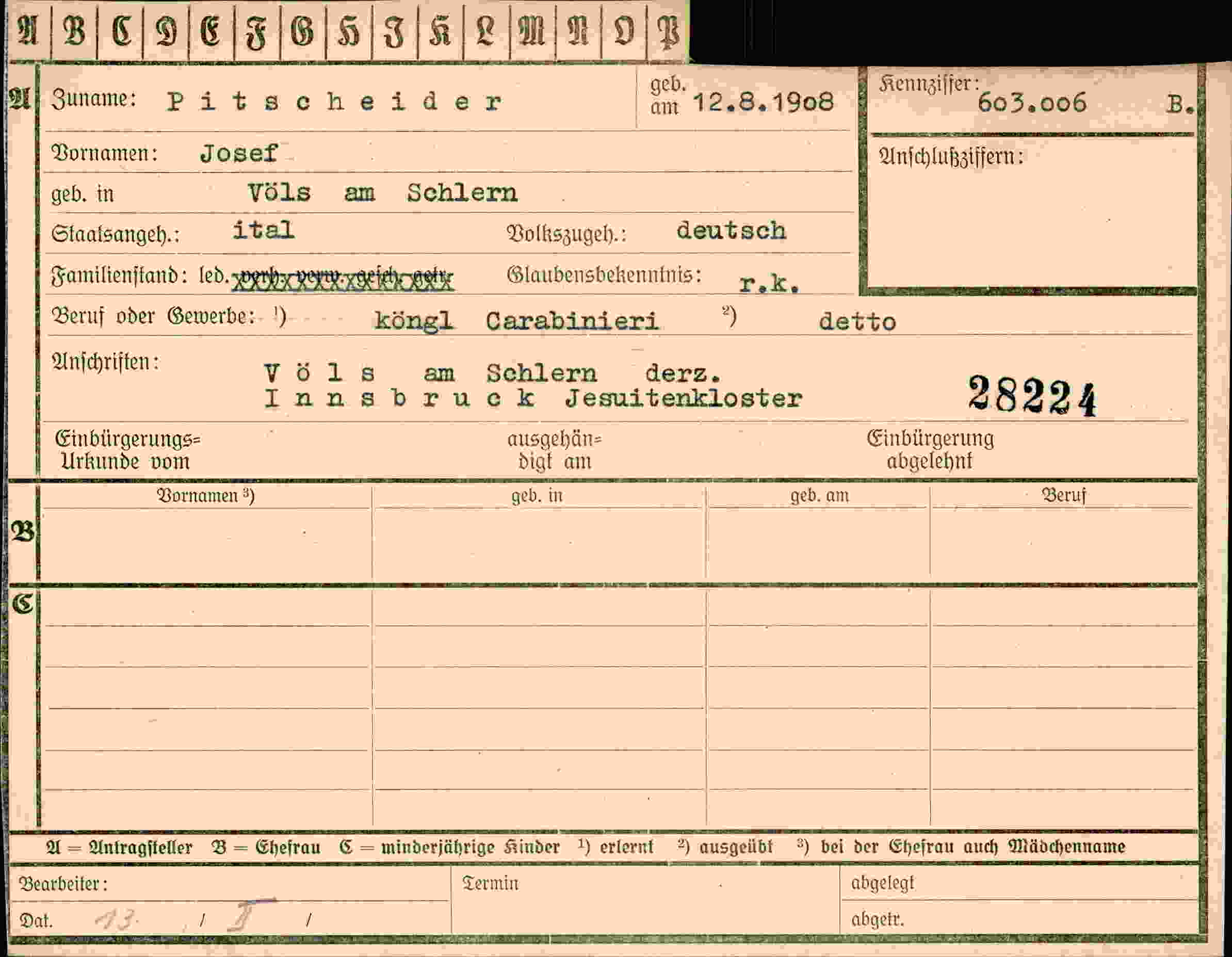
Task: Click the Bearbeiter field label
Action: pos(63,884)
